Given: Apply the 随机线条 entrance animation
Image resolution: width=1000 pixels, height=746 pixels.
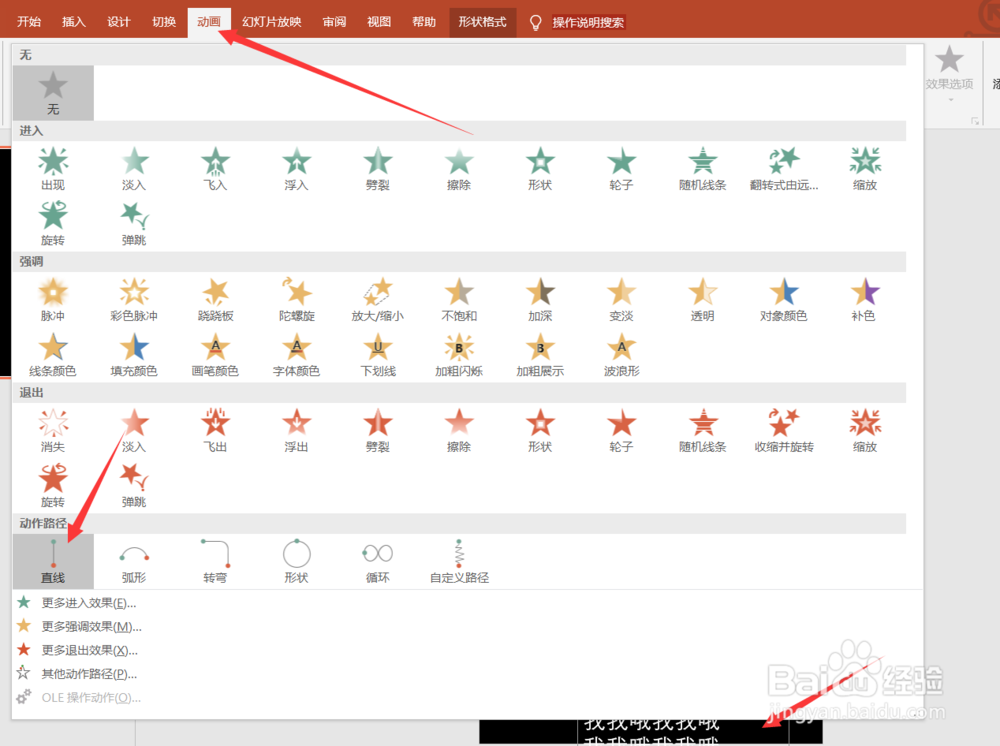Looking at the screenshot, I should [x=703, y=168].
